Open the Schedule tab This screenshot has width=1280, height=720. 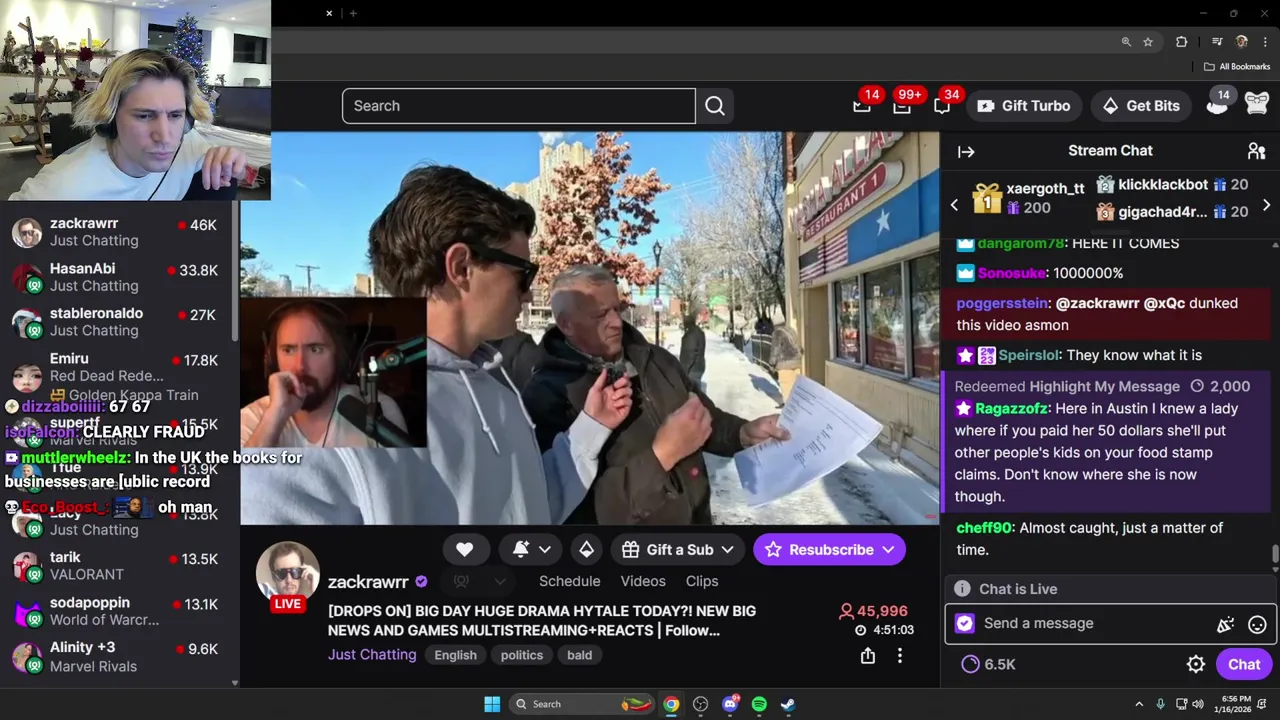569,581
